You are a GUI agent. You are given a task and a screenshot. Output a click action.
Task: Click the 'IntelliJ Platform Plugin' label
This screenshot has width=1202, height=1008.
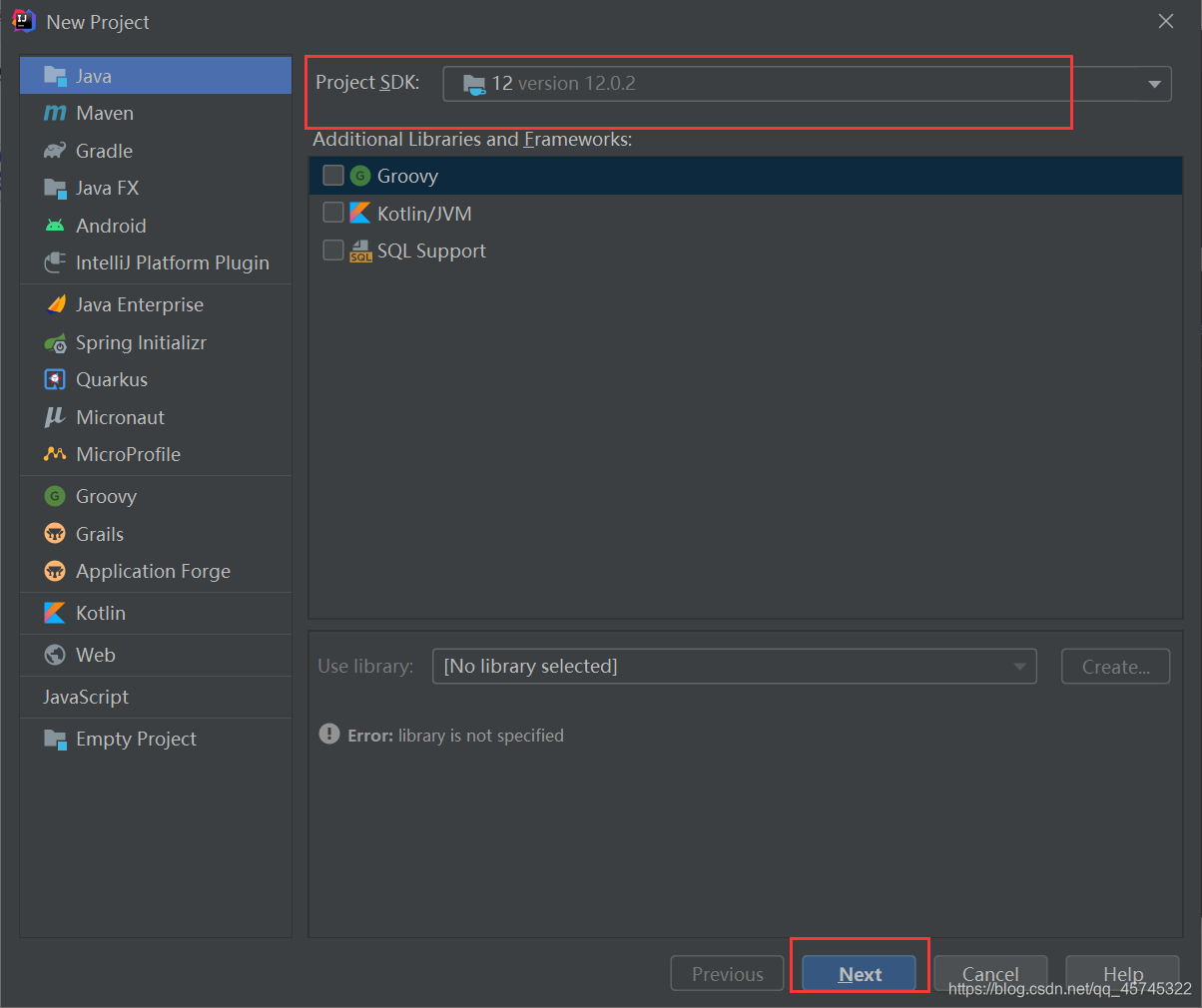click(173, 262)
